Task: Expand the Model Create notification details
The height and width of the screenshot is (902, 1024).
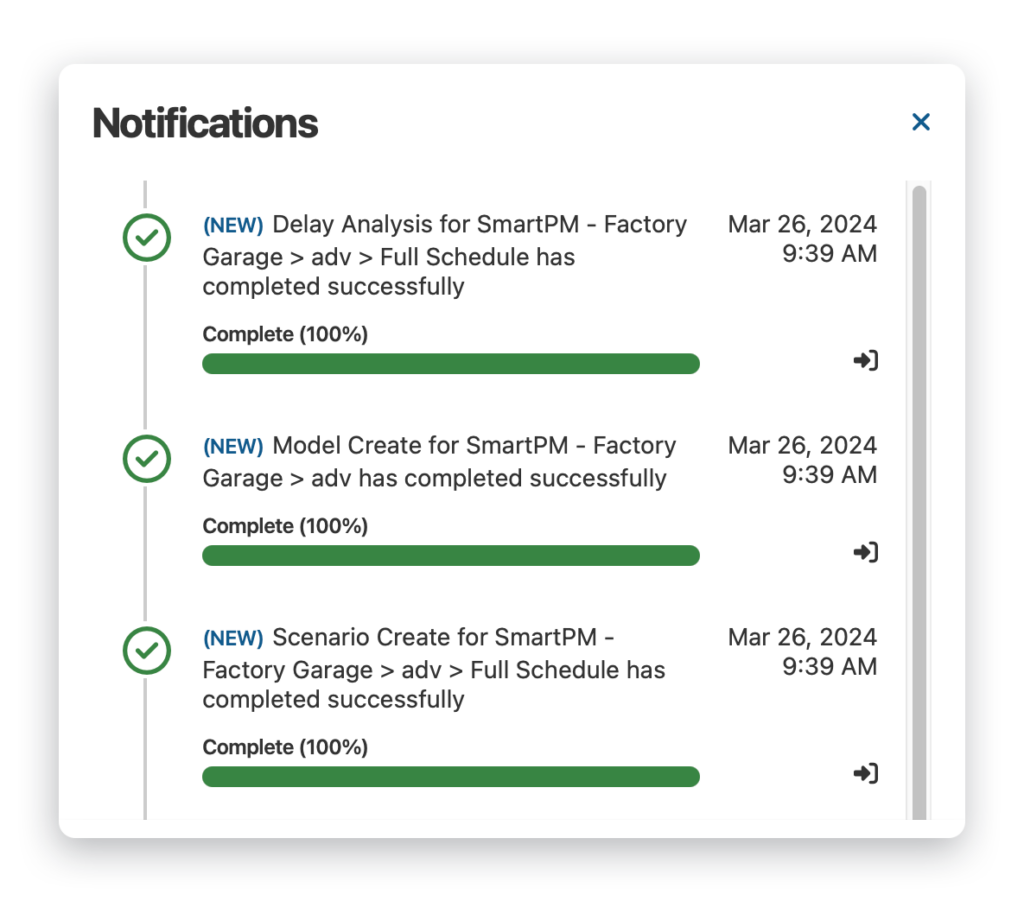Action: (440, 461)
